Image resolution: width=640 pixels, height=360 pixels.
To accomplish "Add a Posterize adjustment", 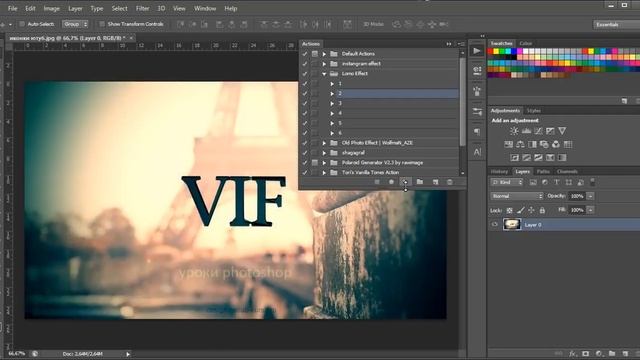I will pyautogui.click(x=527, y=158).
